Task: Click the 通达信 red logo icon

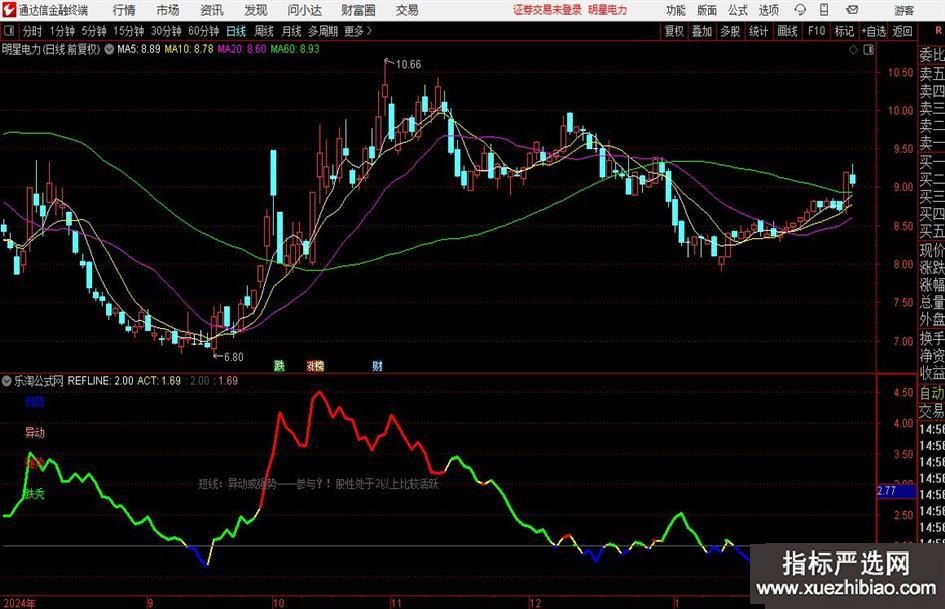Action: tap(9, 10)
